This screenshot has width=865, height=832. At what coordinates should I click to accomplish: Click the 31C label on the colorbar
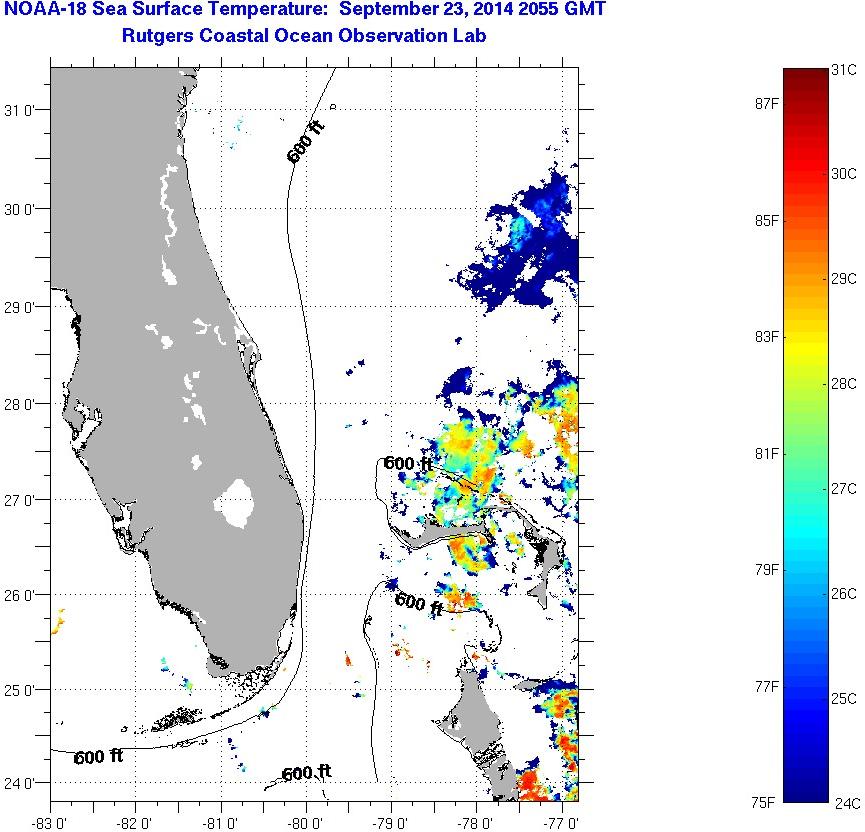click(843, 70)
